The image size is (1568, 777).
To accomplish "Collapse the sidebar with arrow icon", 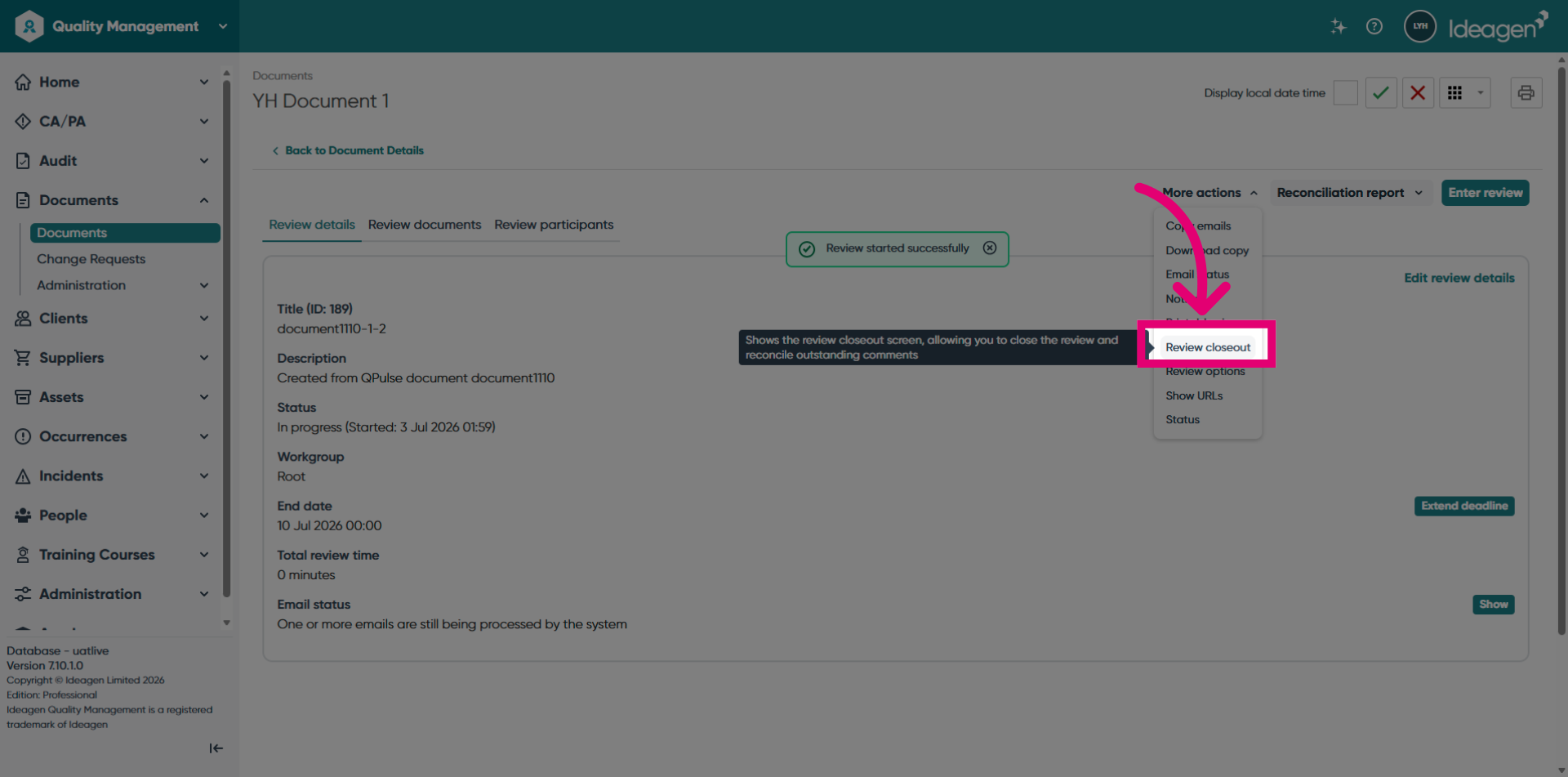I will 216,748.
